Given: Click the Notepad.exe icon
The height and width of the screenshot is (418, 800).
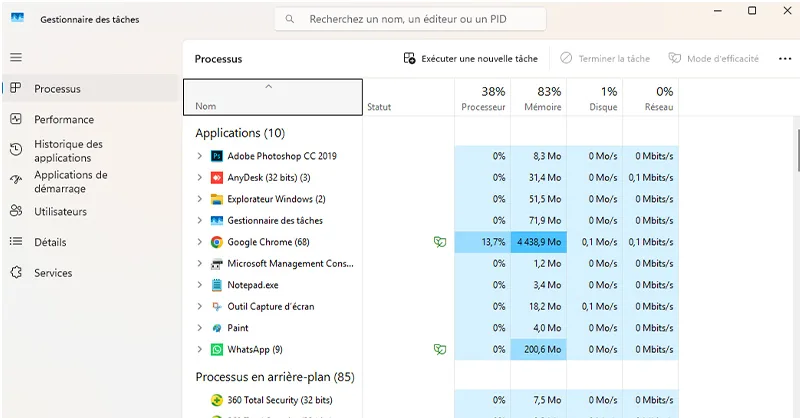Looking at the screenshot, I should (x=217, y=285).
